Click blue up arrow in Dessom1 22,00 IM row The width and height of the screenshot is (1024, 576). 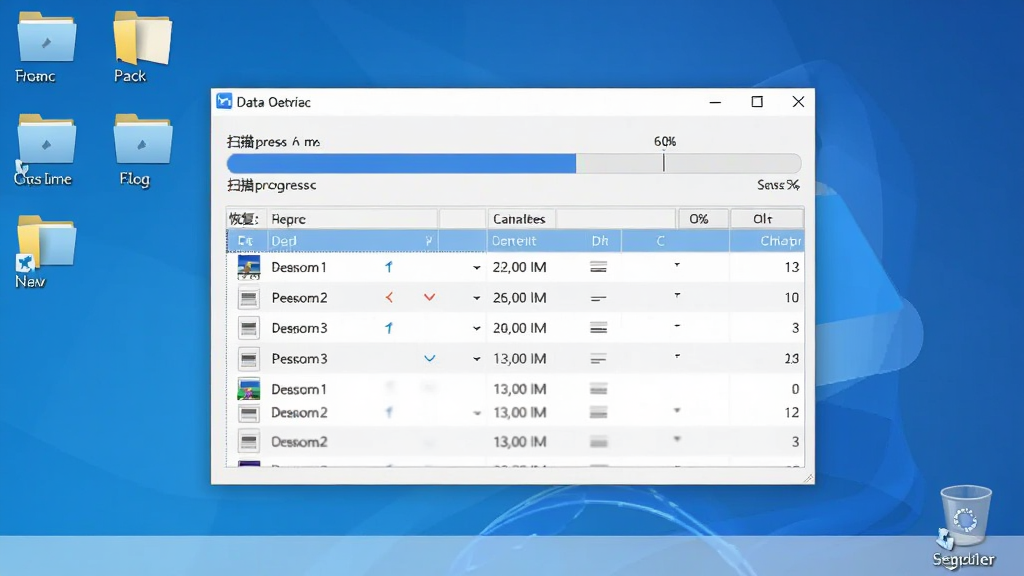point(389,267)
